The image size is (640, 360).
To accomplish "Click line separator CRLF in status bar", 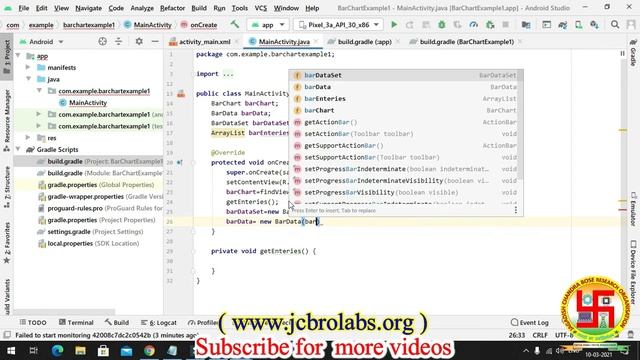I will [x=540, y=335].
